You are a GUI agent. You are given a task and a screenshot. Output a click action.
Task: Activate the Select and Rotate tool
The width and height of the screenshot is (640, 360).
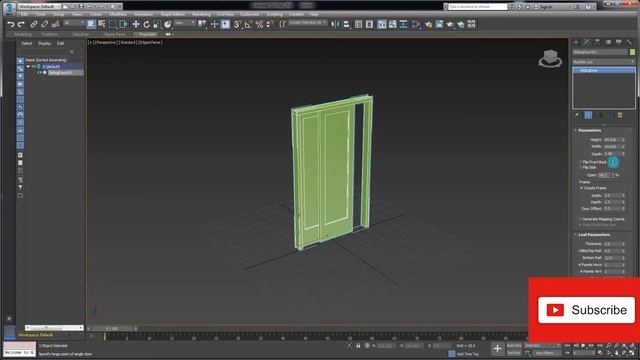pyautogui.click(x=147, y=24)
